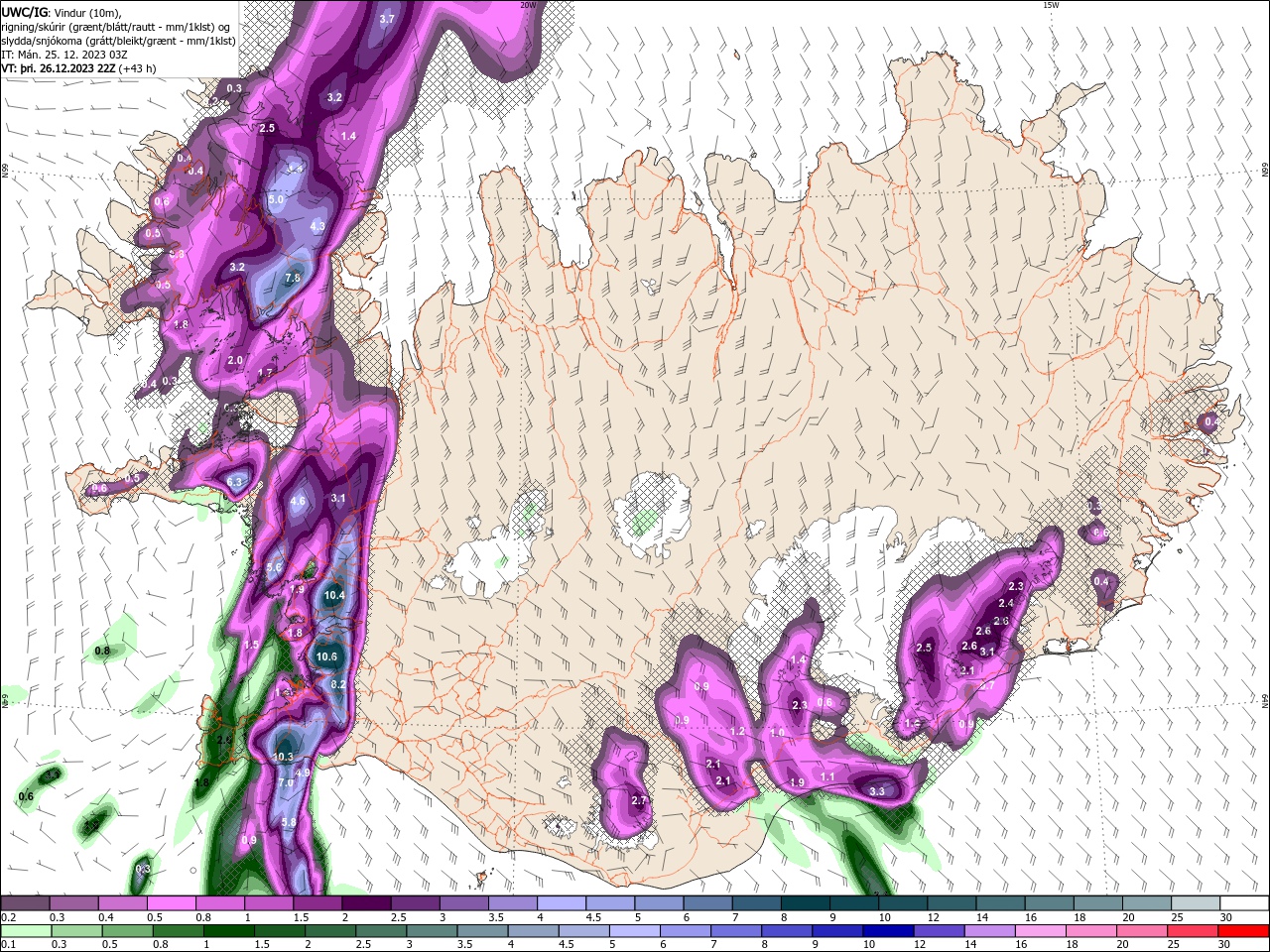Pick the red 30 swatch in the lower scale

(x=1244, y=930)
